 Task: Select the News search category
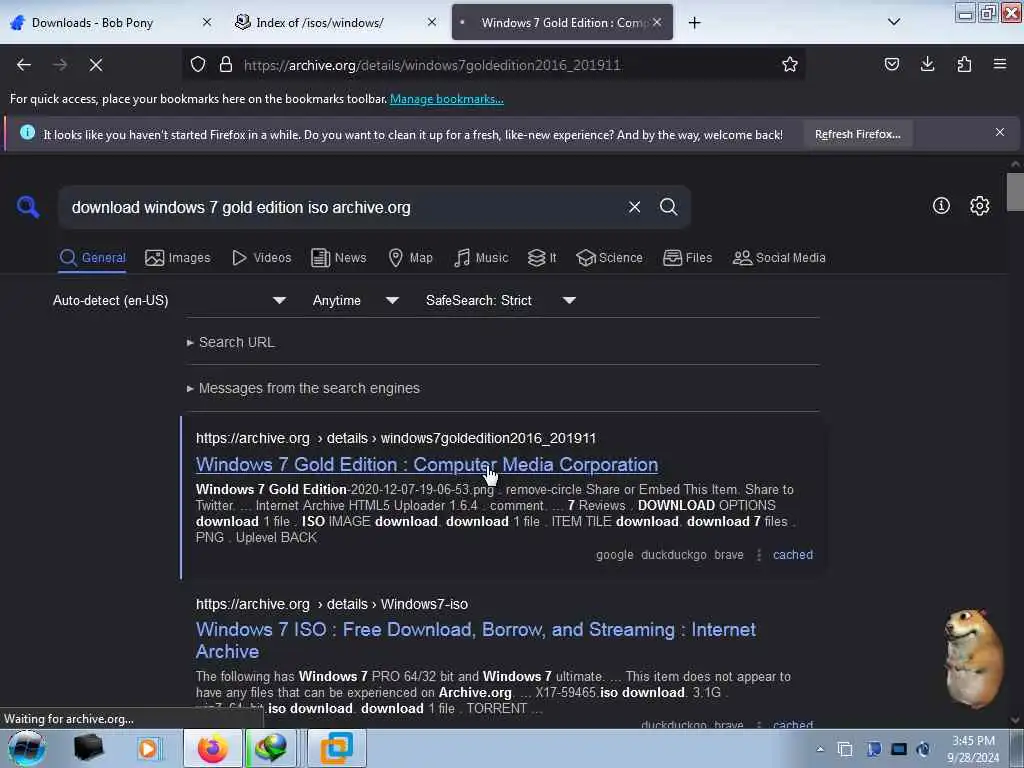(338, 258)
